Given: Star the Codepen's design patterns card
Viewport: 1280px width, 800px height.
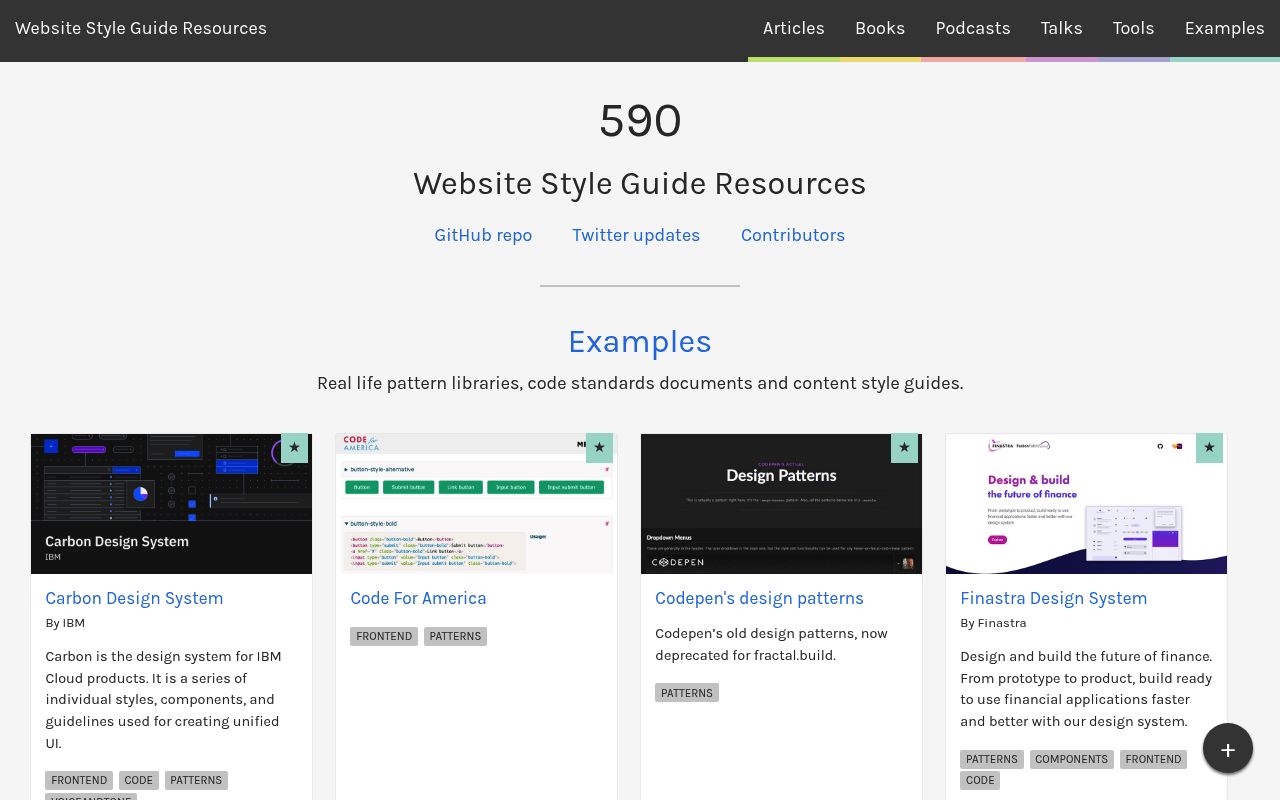Looking at the screenshot, I should [904, 447].
